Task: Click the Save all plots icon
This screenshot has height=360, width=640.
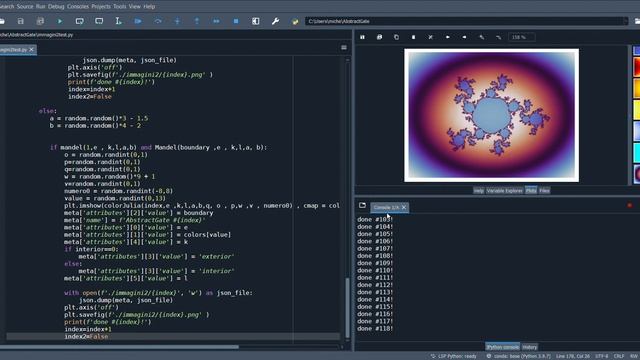Action: pos(380,37)
